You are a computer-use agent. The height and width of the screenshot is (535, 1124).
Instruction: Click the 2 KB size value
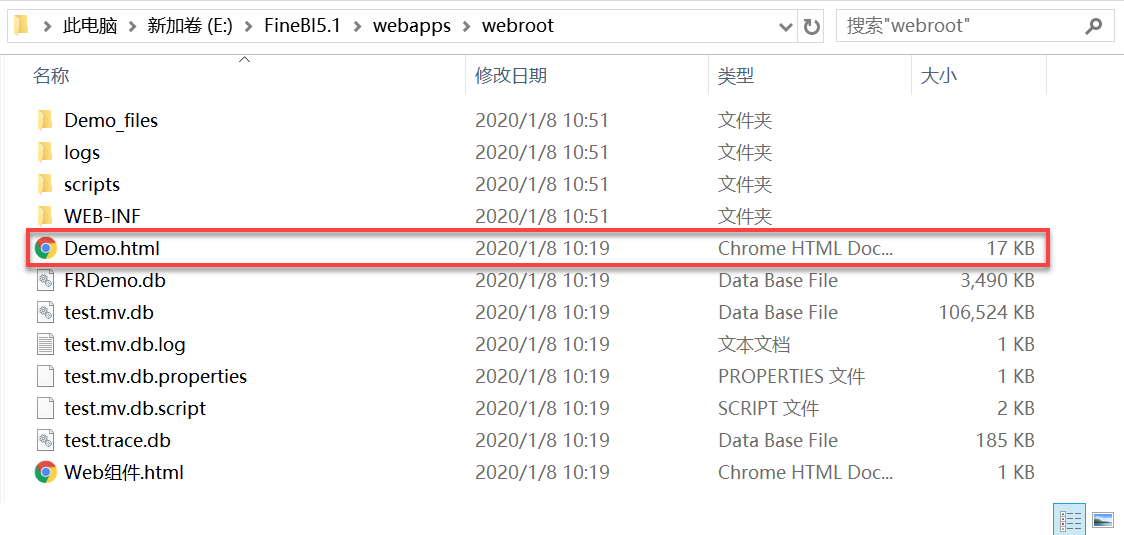click(1016, 409)
